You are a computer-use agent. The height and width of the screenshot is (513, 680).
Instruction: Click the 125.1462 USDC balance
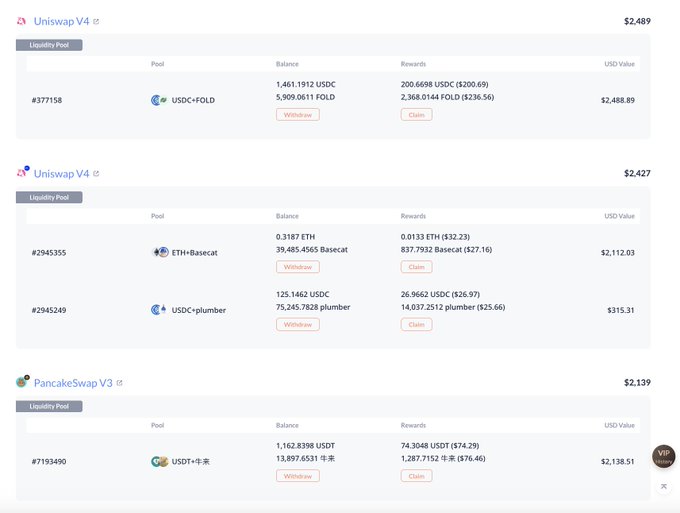[302, 294]
